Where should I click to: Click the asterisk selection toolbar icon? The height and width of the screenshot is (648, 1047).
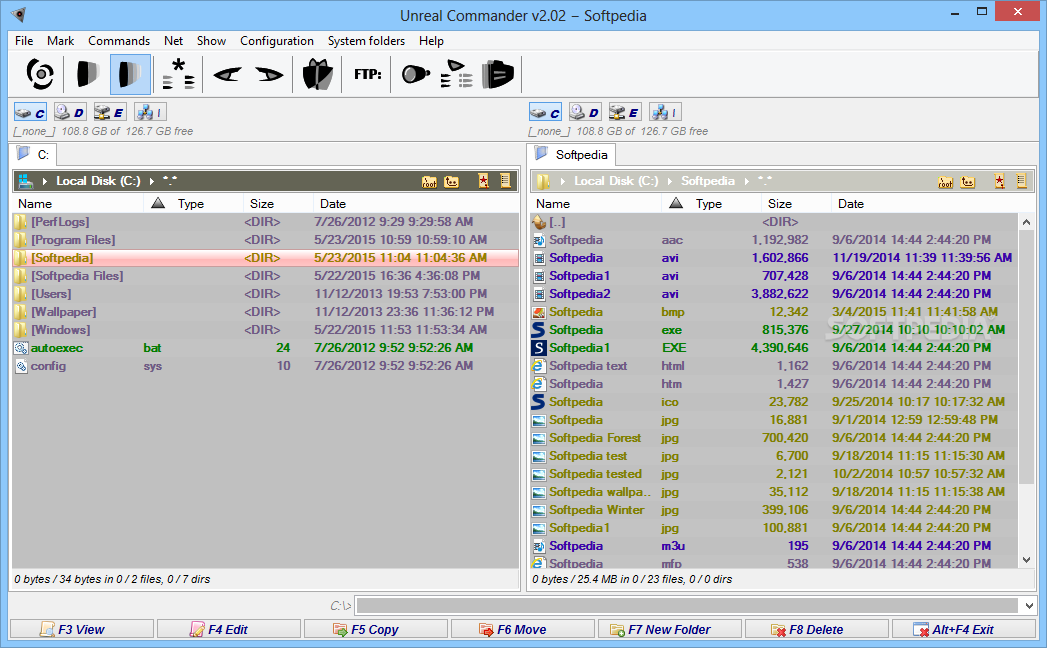pos(178,74)
